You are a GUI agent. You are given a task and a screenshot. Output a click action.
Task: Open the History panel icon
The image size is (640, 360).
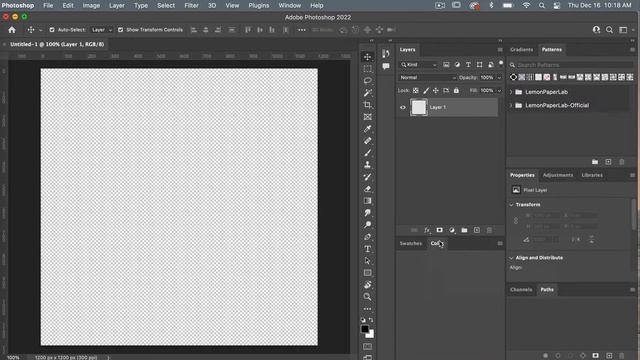pos(386,53)
